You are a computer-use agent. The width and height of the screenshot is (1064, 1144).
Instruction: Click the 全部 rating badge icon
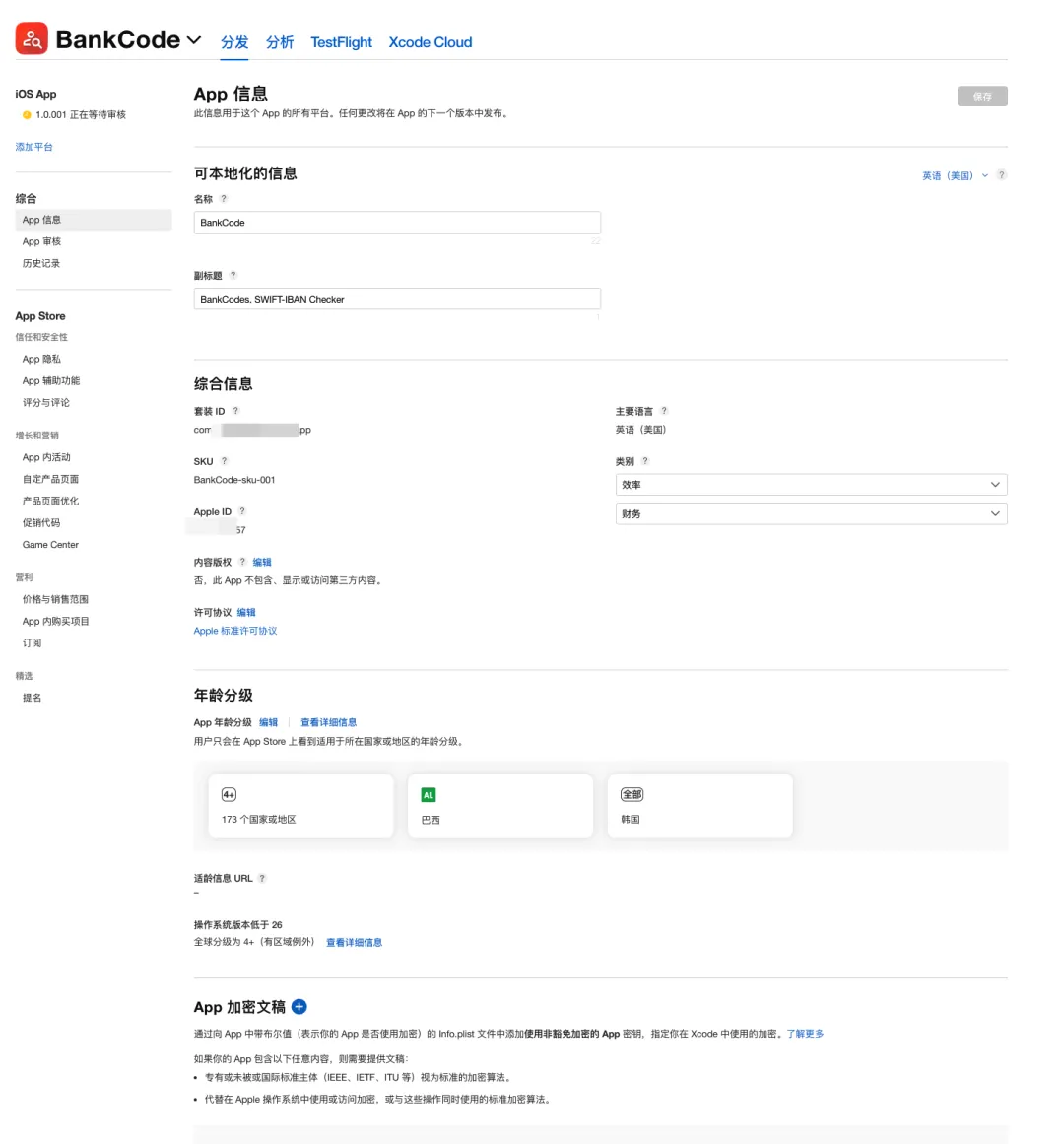[x=632, y=794]
